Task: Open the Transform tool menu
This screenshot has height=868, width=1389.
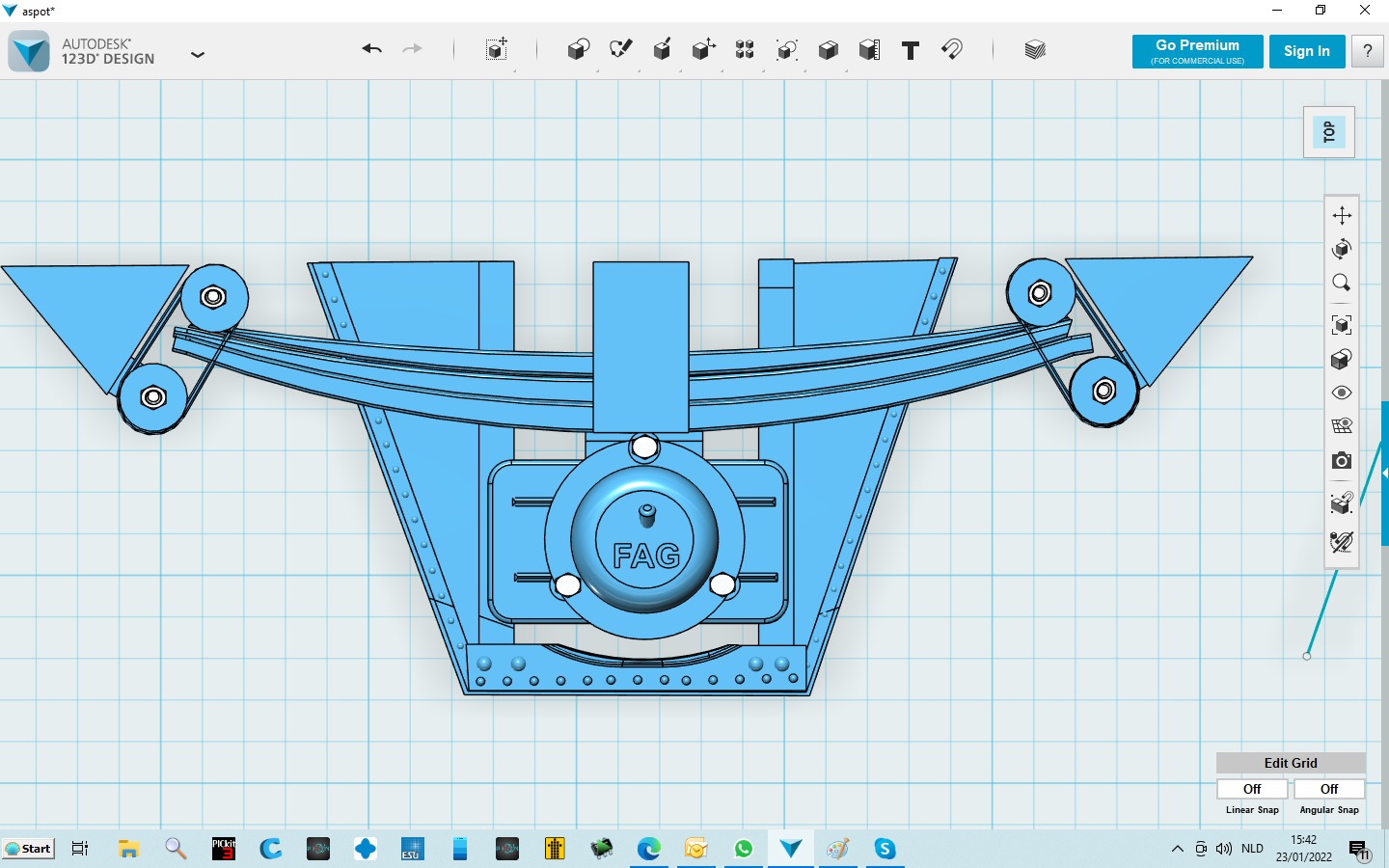Action: click(497, 49)
